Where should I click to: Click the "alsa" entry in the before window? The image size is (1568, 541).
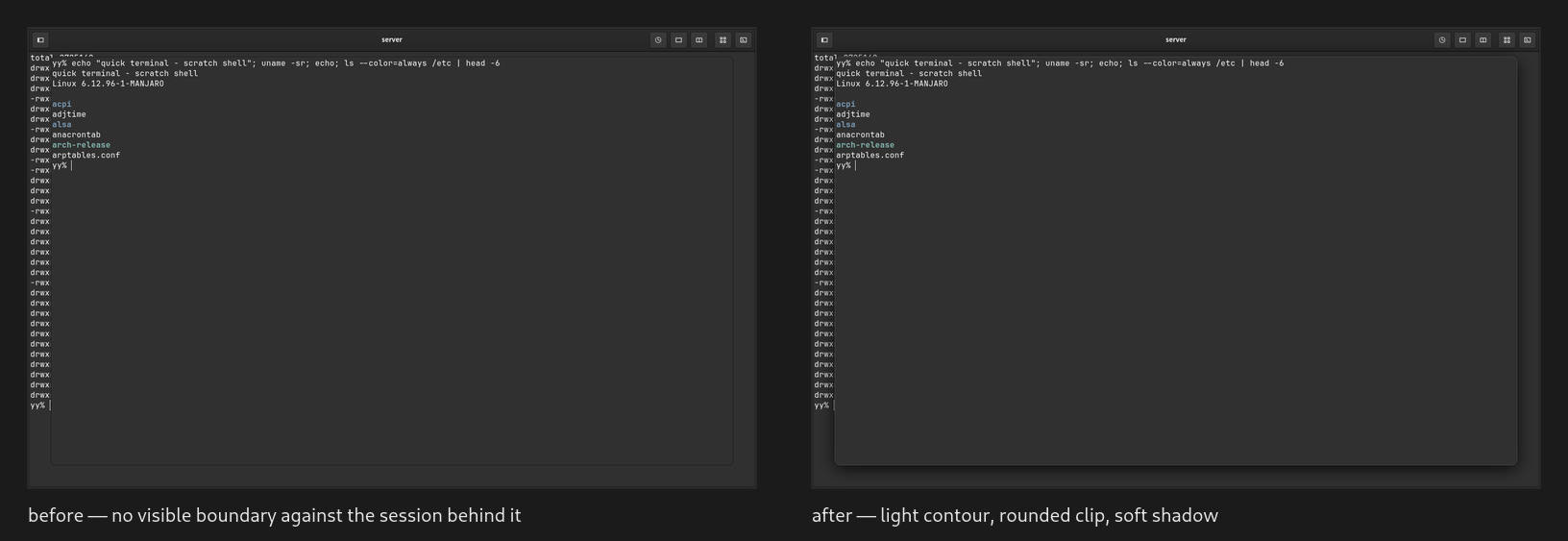(x=61, y=124)
